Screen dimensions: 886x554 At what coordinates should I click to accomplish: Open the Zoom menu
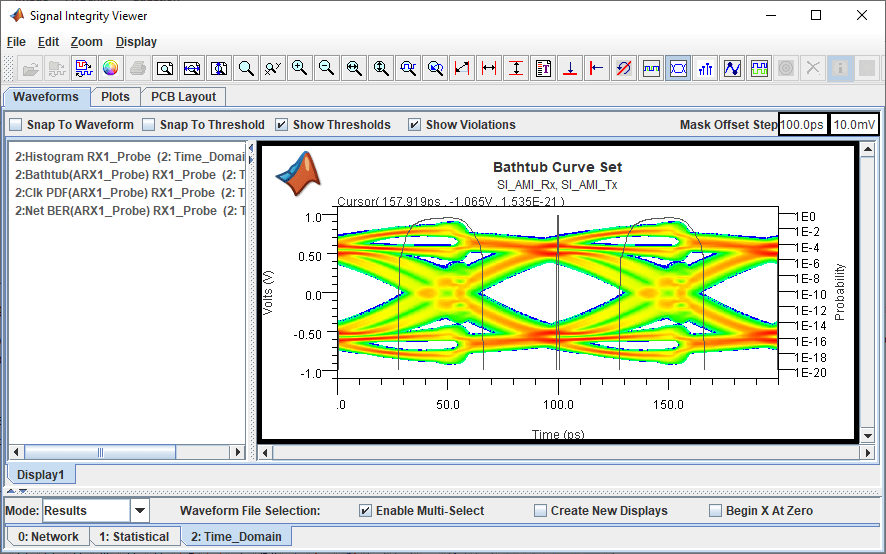point(86,42)
